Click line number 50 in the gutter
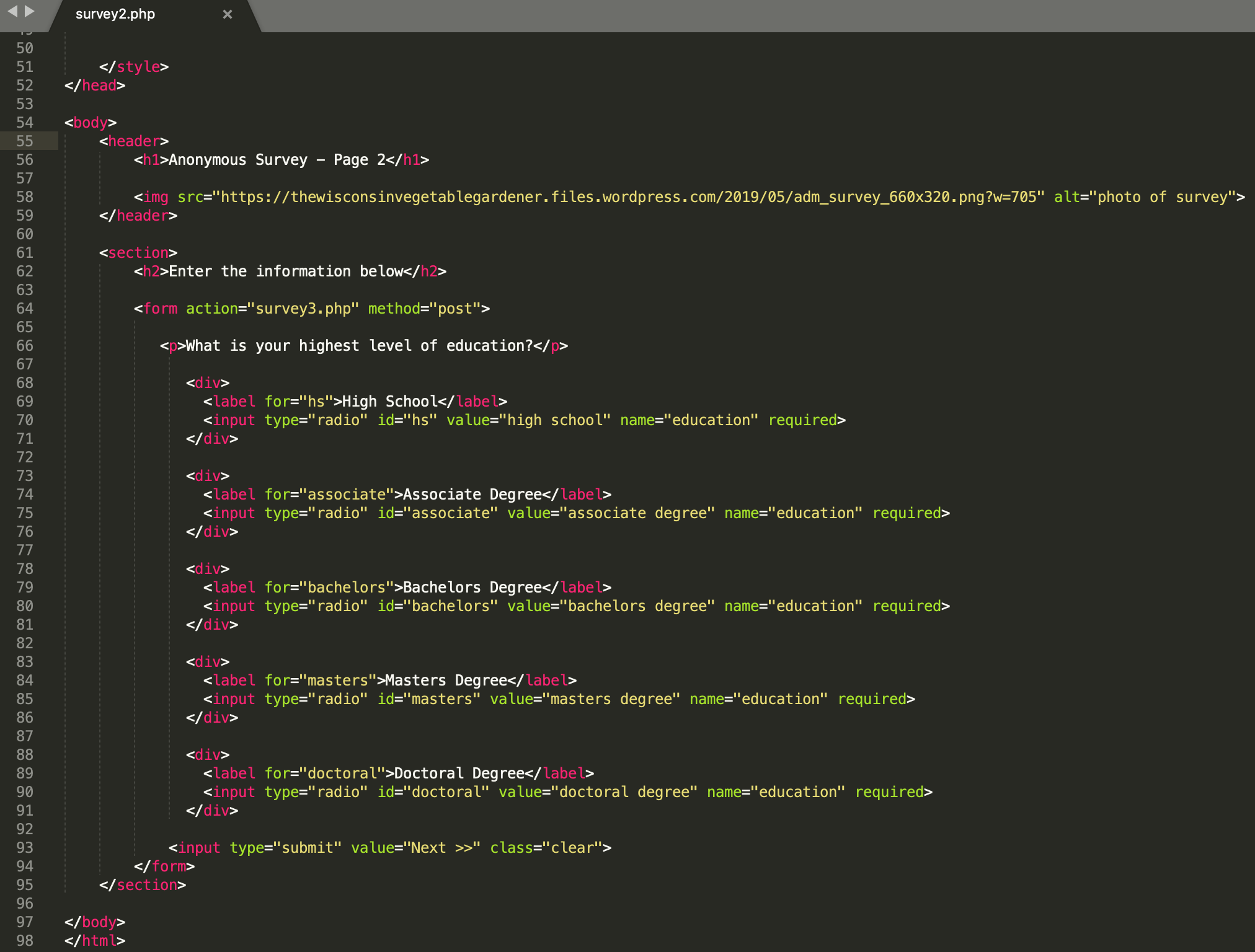 coord(25,48)
